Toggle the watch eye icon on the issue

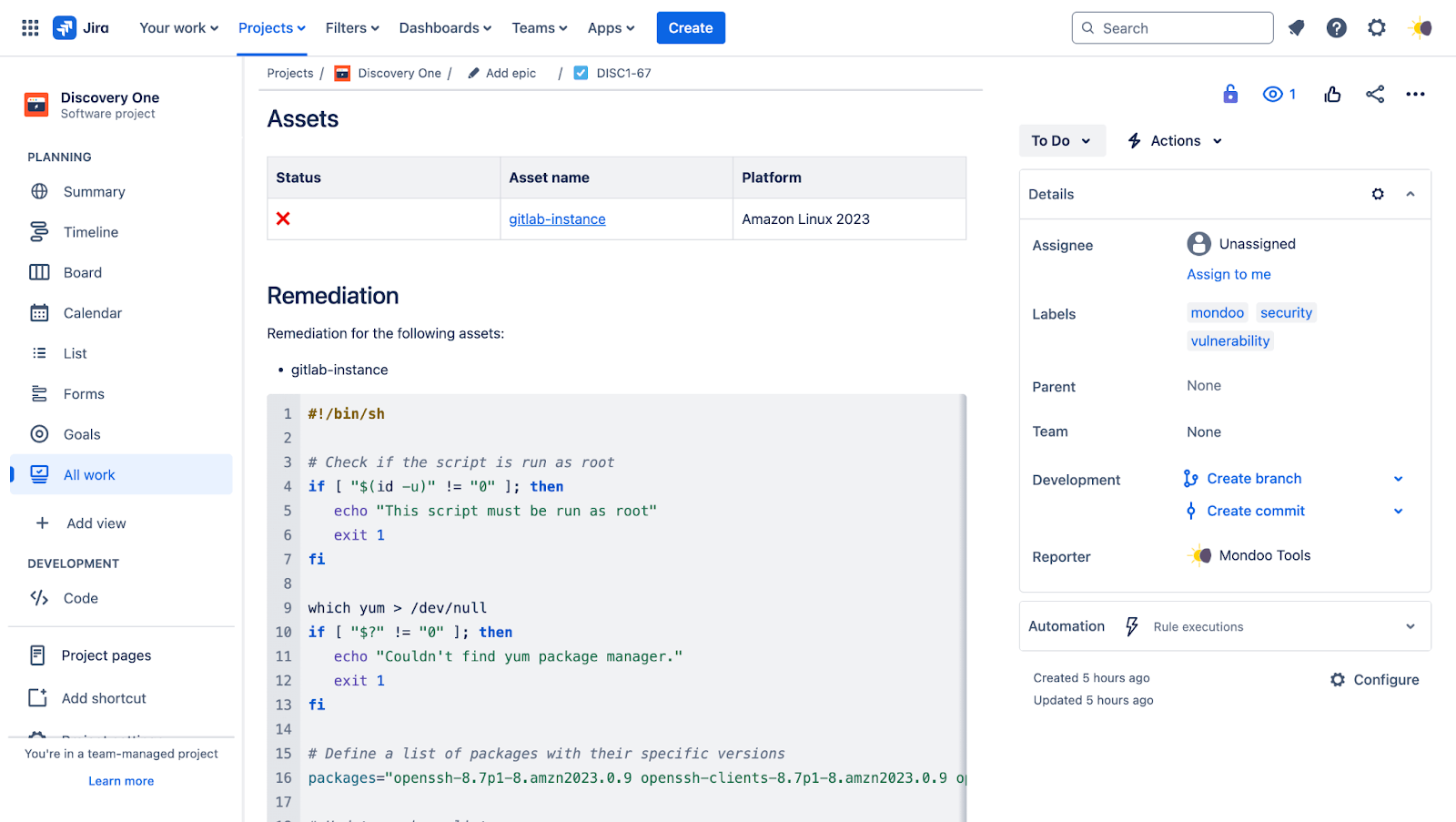[1272, 94]
